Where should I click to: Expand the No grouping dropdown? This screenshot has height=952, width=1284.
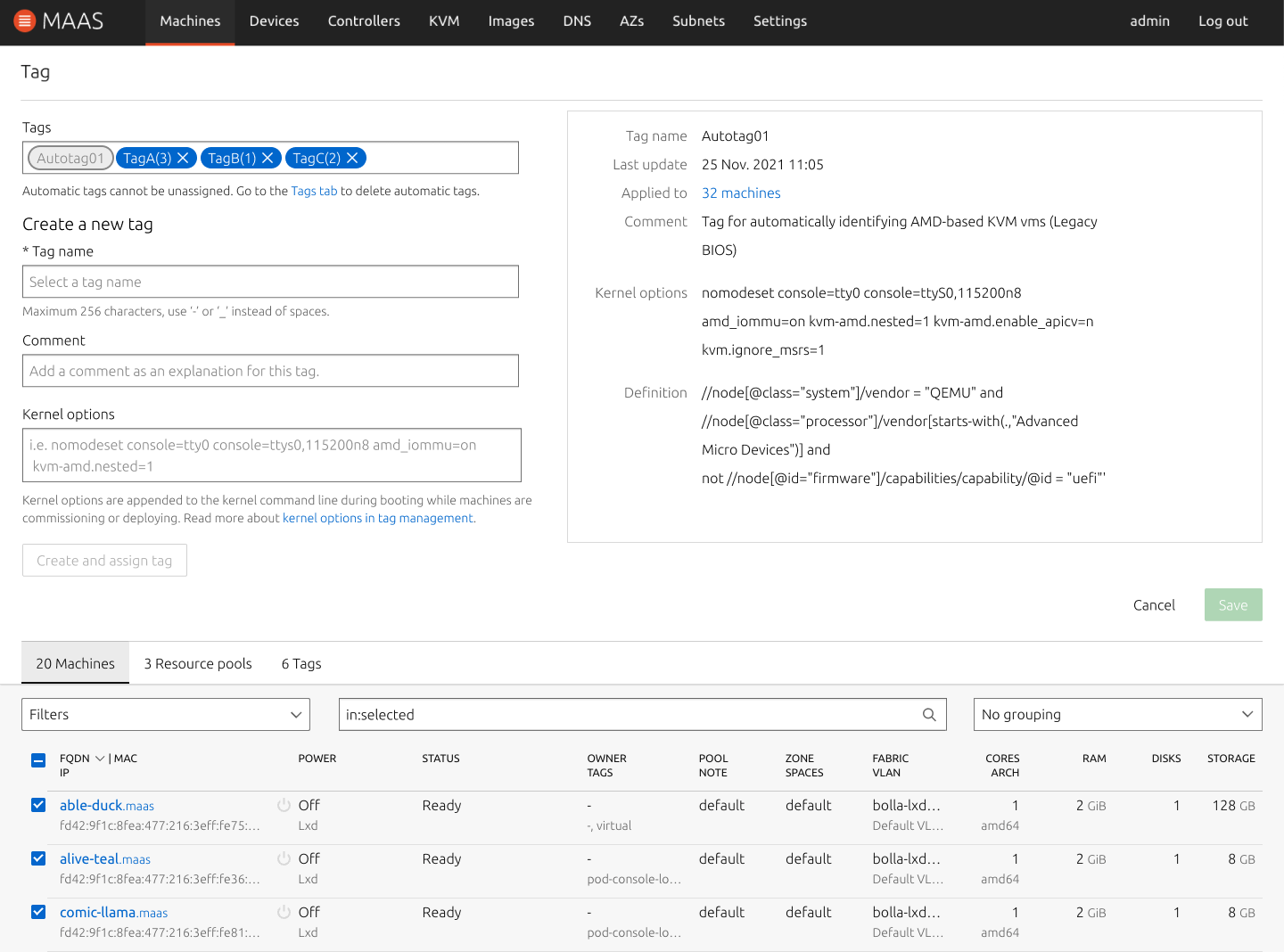coord(1117,715)
